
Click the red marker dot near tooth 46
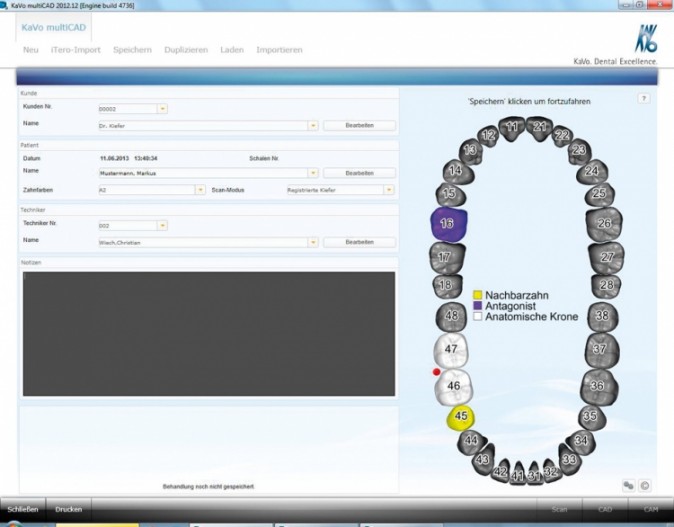436,372
